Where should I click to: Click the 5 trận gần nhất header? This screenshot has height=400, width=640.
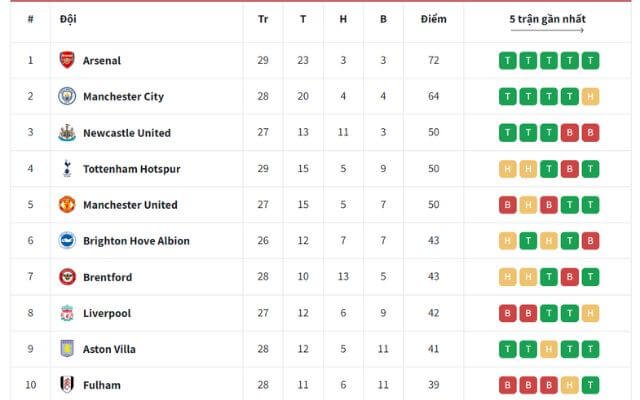tap(547, 19)
